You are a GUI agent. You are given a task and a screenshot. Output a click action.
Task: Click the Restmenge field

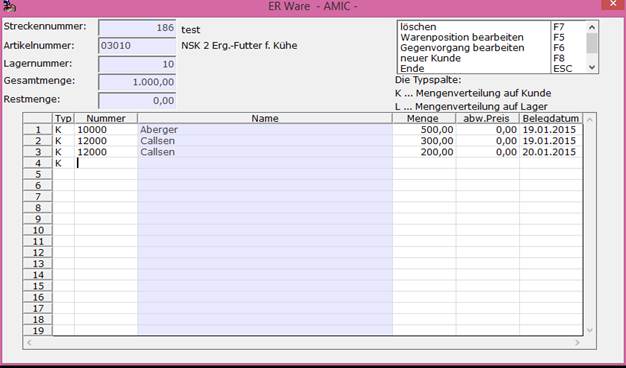pyautogui.click(x=137, y=101)
